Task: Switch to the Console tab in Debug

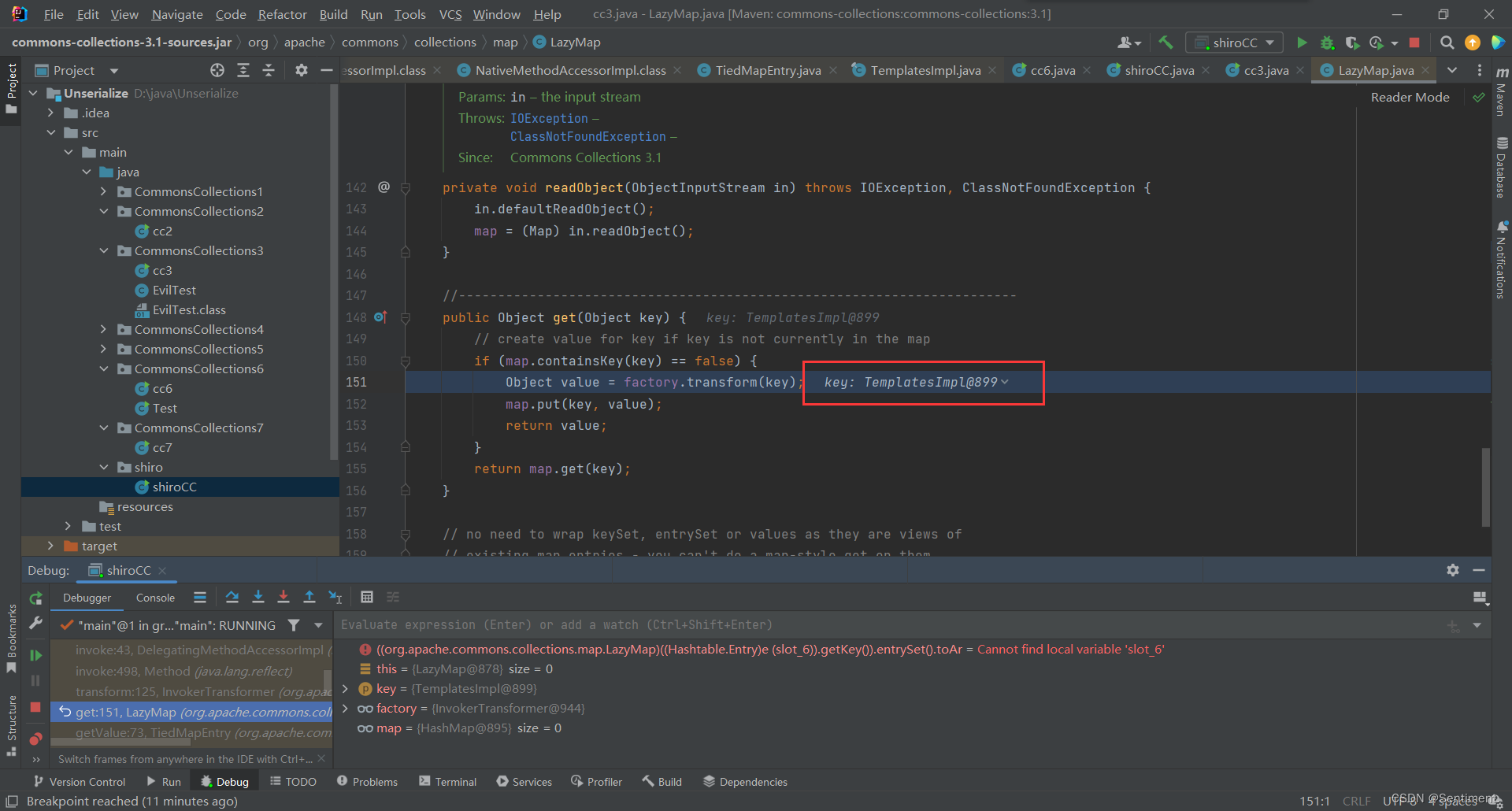Action: (155, 598)
